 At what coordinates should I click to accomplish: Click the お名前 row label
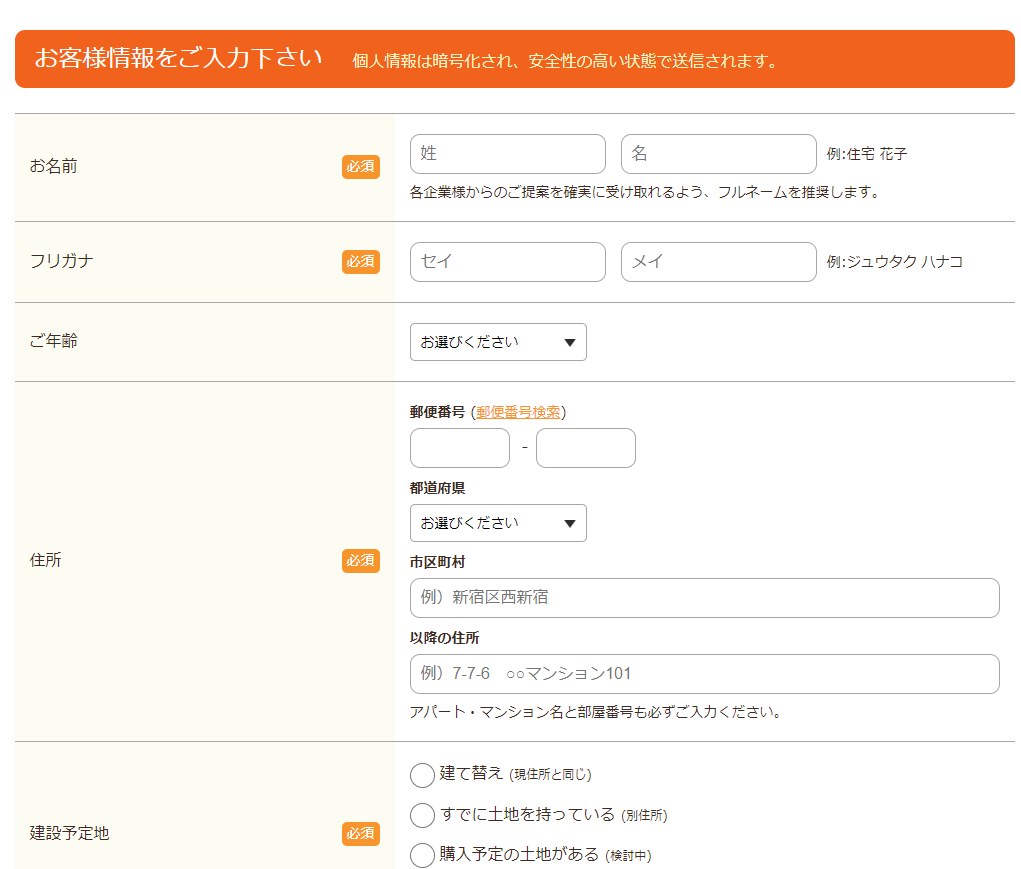[x=54, y=167]
